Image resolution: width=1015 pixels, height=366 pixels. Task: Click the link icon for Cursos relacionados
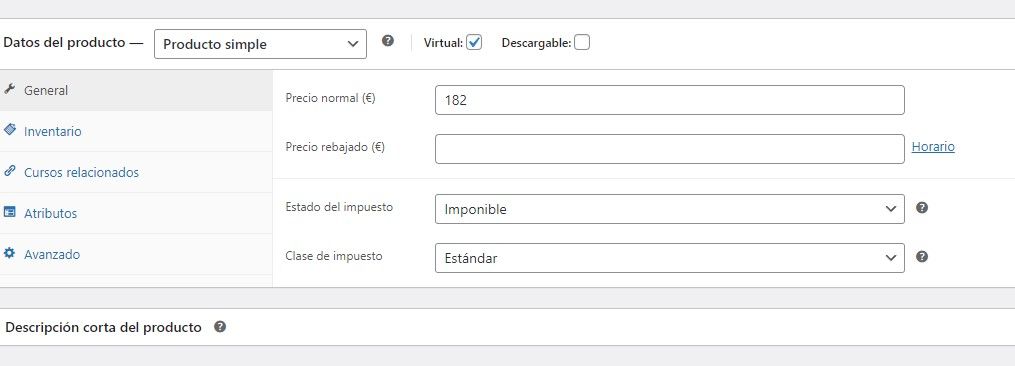pos(9,171)
